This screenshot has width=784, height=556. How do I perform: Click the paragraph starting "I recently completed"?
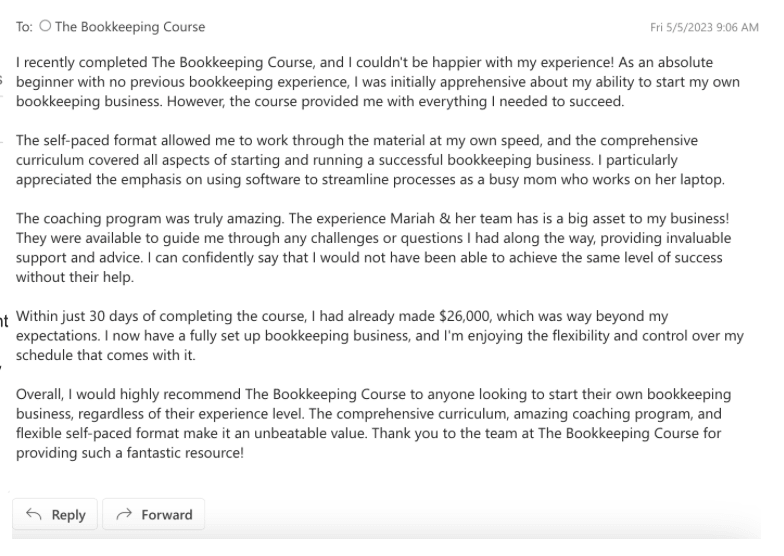click(x=378, y=82)
